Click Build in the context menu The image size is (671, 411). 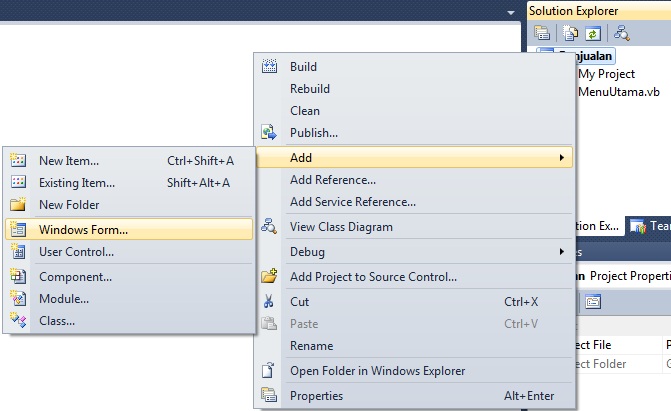[303, 67]
